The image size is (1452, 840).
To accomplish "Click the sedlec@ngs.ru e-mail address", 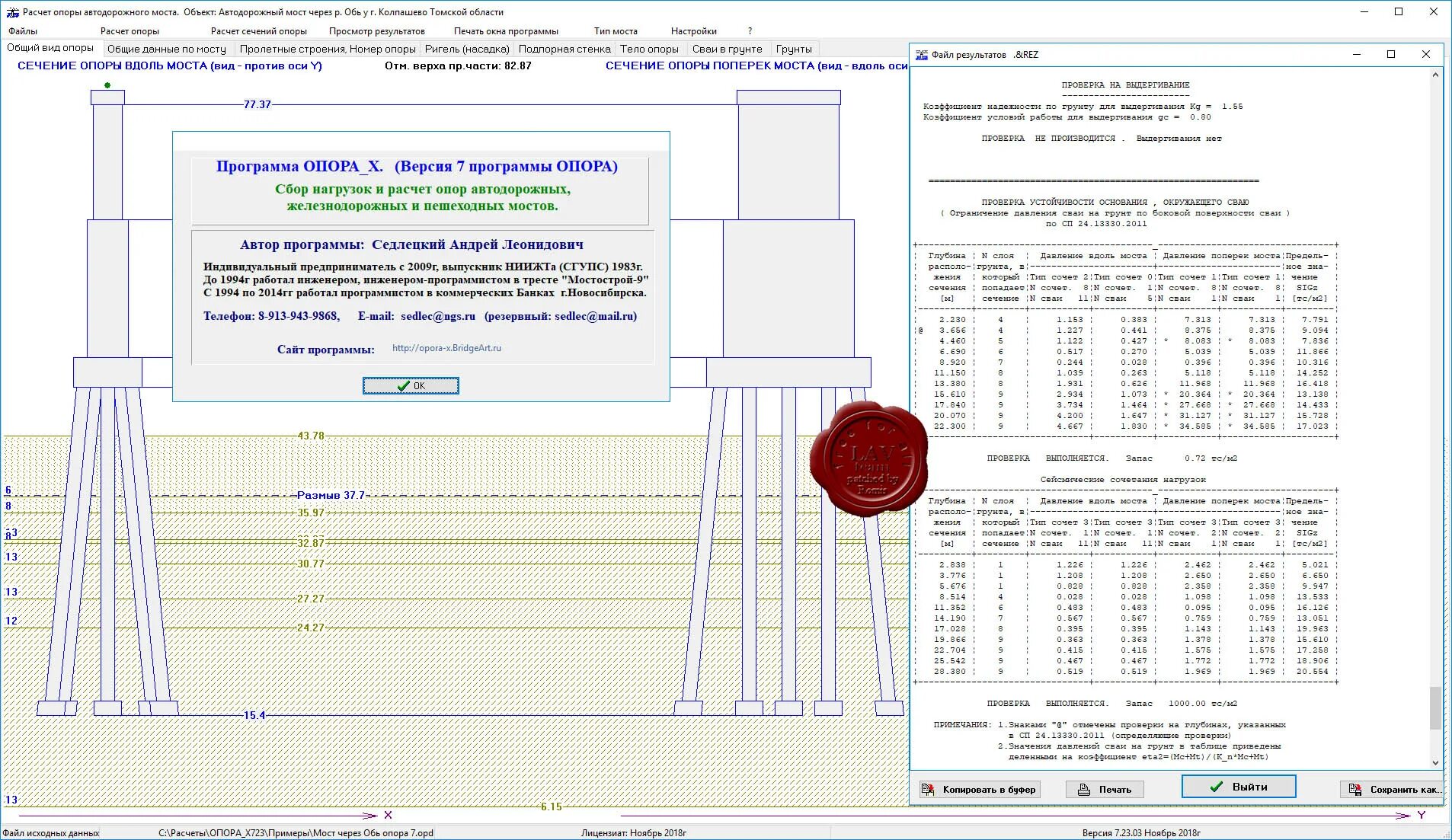I will click(x=438, y=316).
